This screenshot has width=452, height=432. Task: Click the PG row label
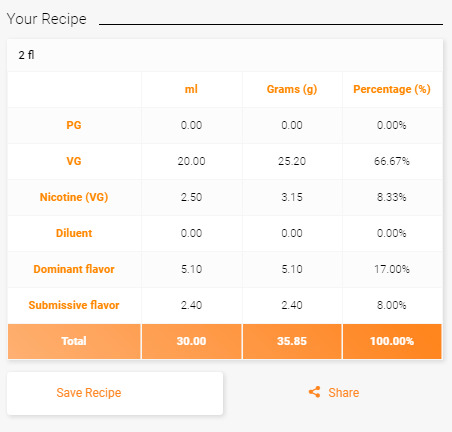coord(74,125)
